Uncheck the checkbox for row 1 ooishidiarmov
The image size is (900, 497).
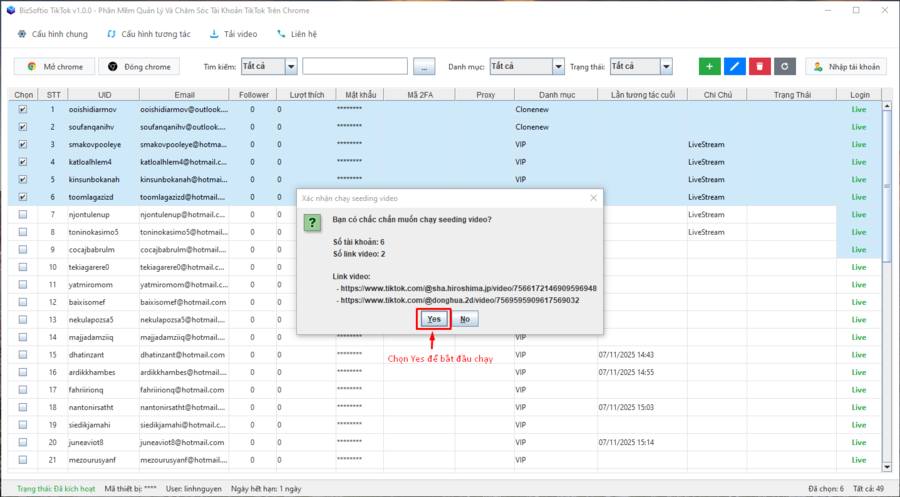click(x=23, y=110)
